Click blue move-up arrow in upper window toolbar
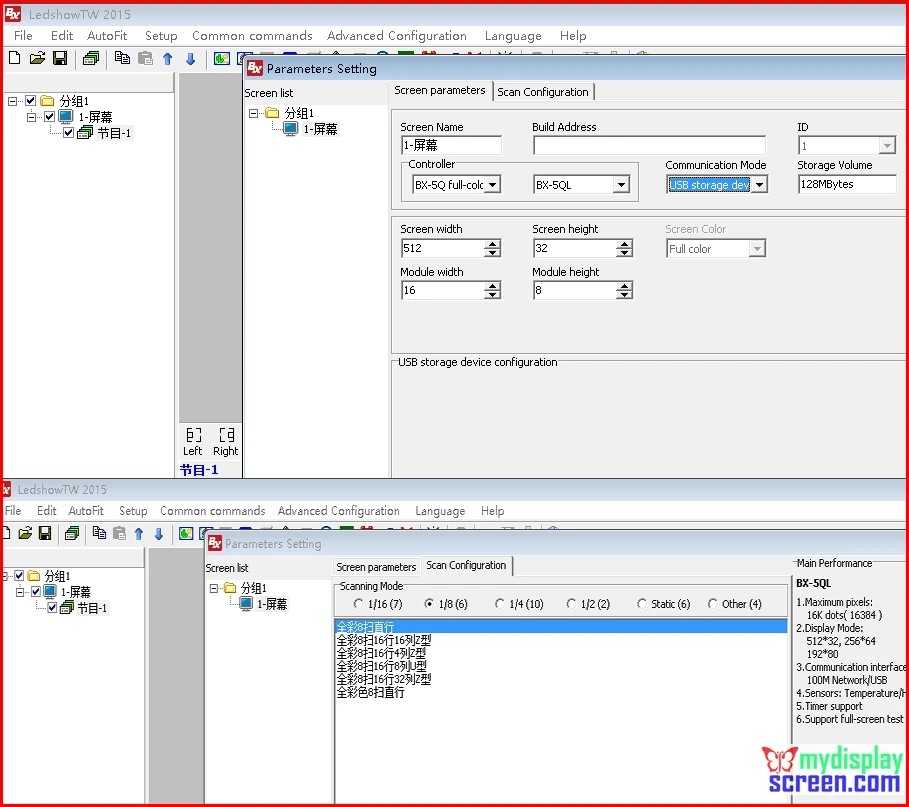Image resolution: width=909 pixels, height=807 pixels. (168, 59)
